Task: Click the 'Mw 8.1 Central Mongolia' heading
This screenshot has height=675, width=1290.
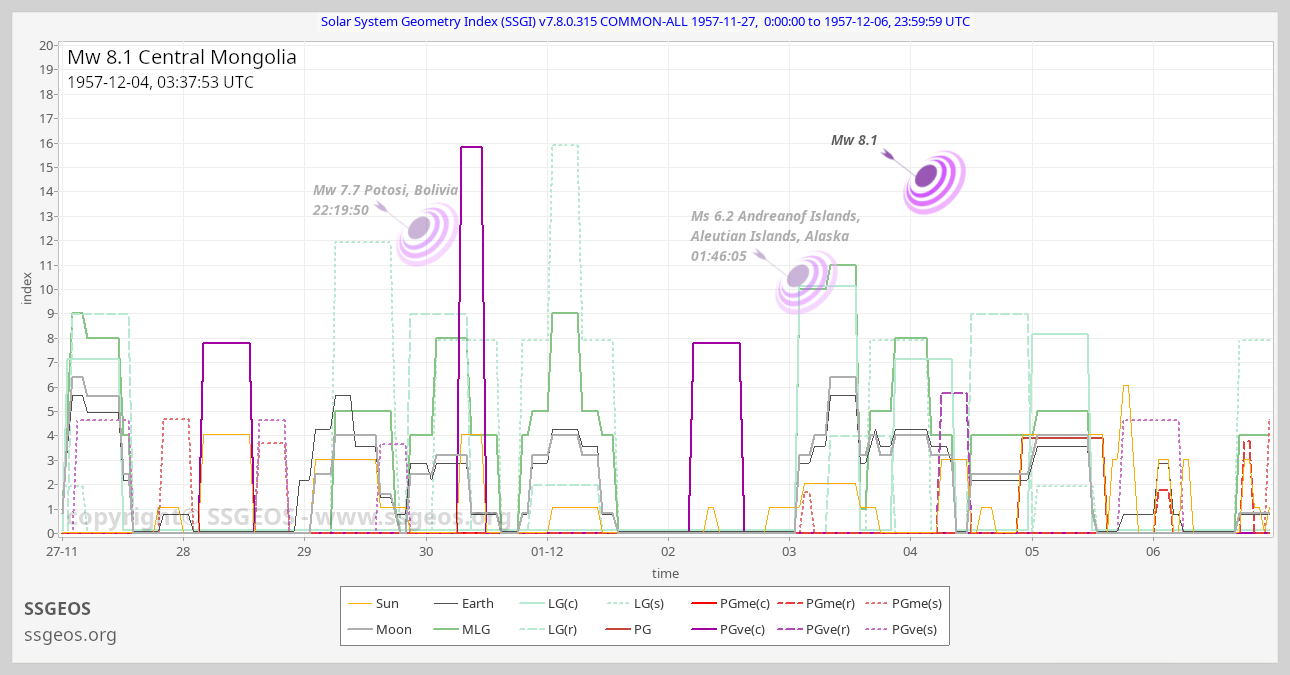Action: point(182,57)
